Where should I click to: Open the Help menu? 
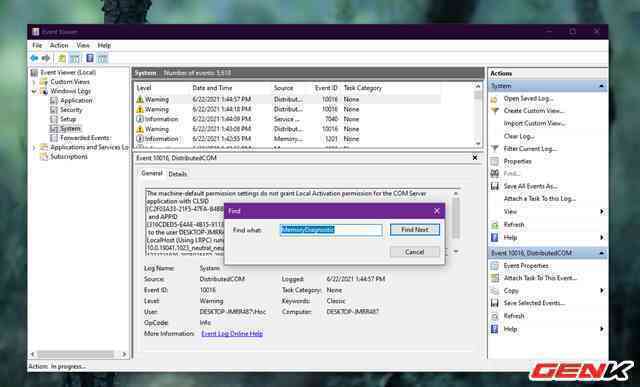(x=104, y=45)
